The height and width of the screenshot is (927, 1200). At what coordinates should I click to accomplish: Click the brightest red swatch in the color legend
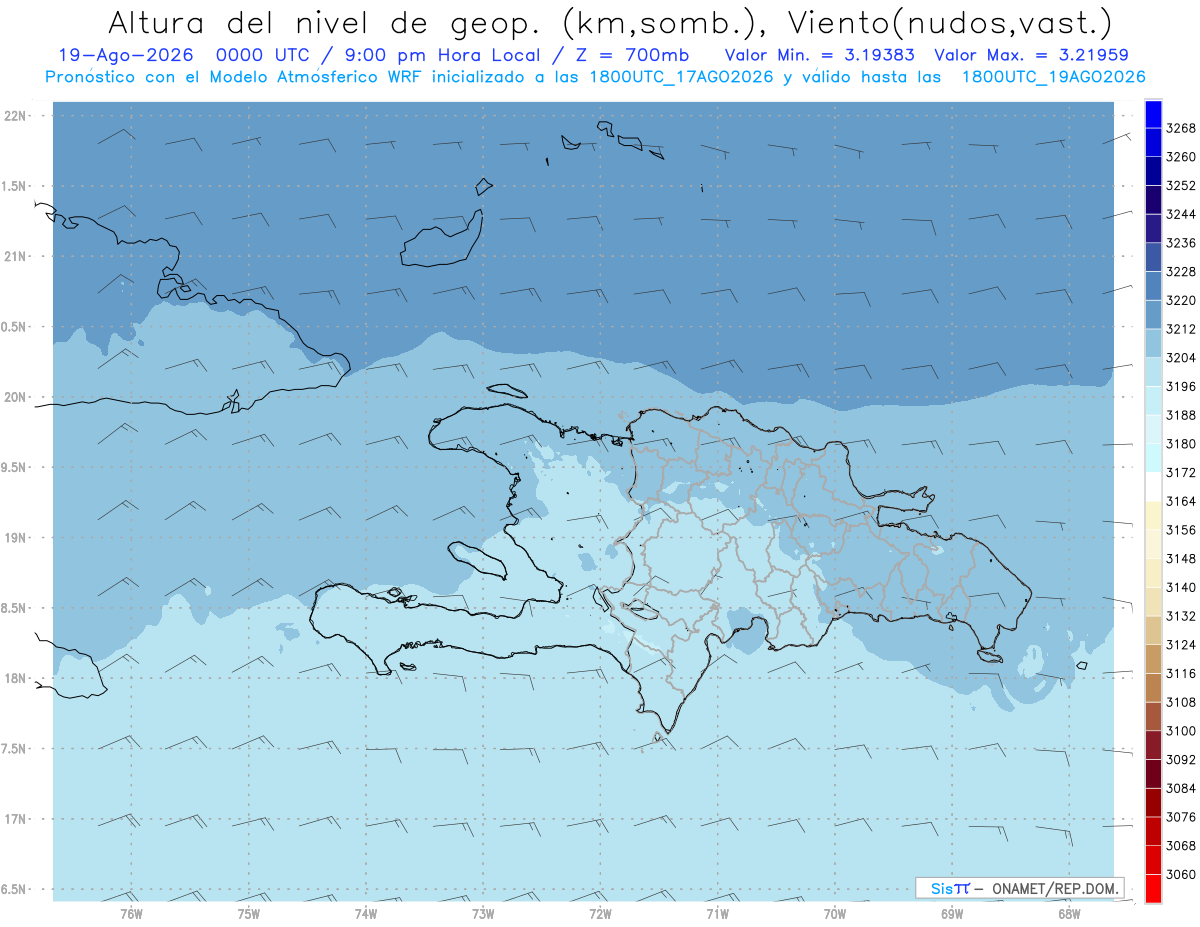(x=1153, y=889)
